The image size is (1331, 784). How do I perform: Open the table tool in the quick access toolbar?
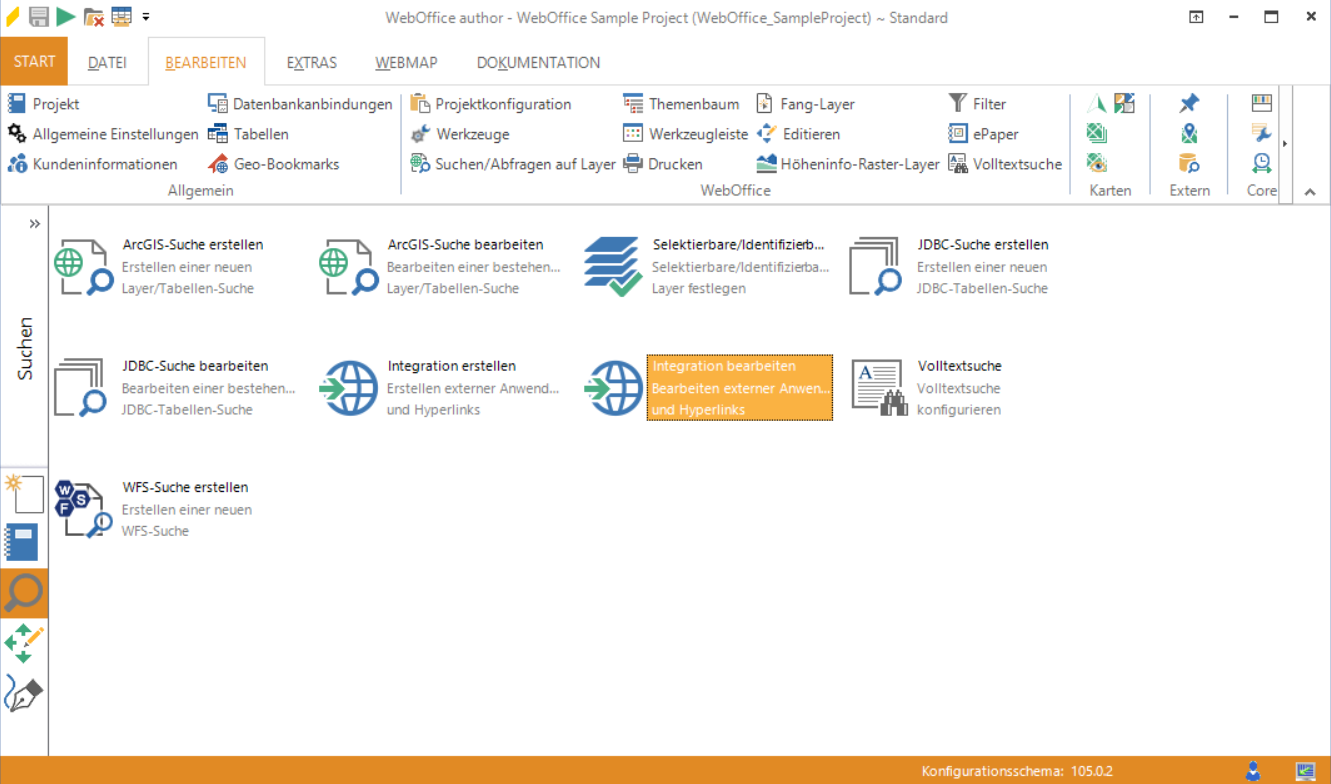121,16
